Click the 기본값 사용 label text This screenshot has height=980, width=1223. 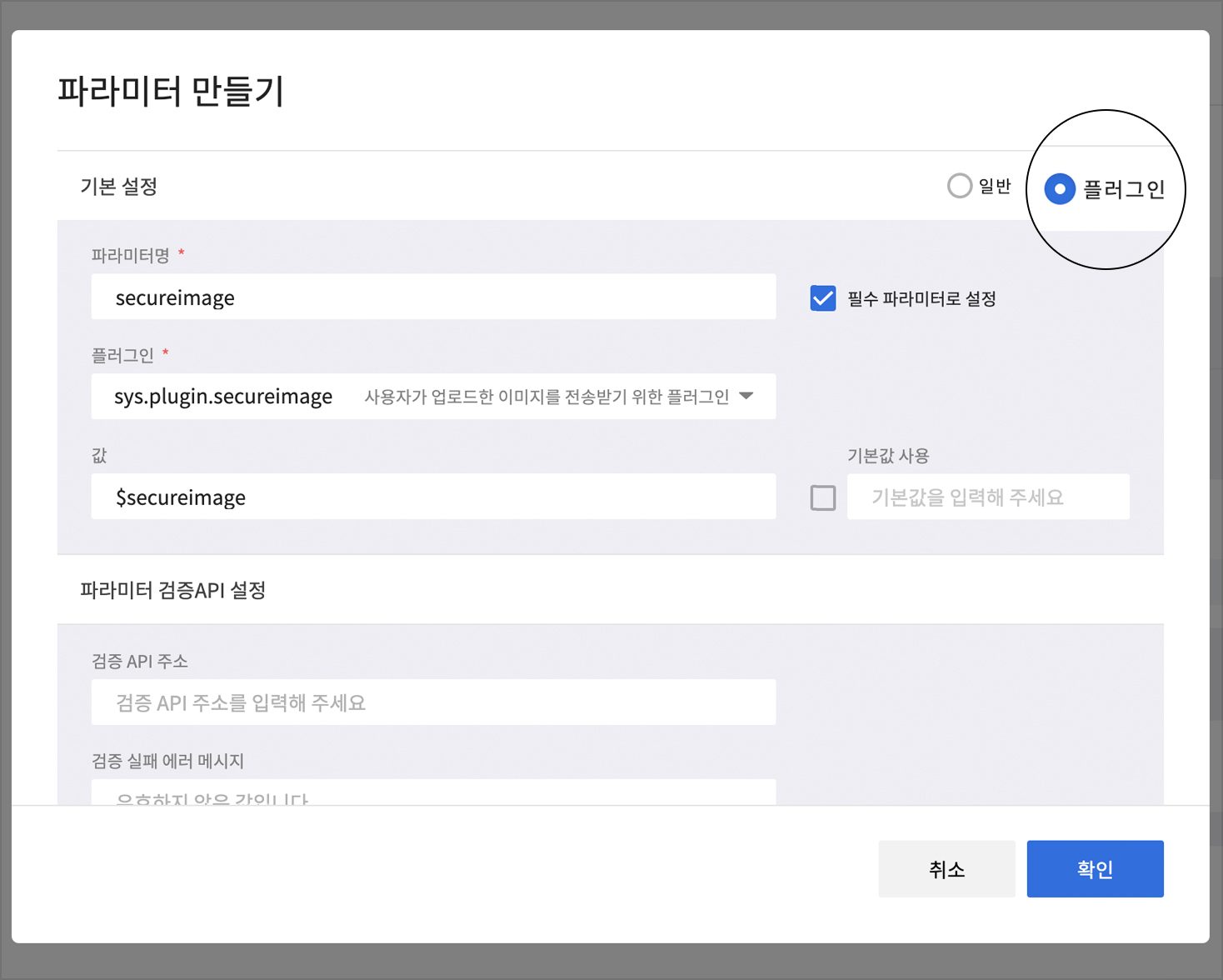pyautogui.click(x=888, y=456)
